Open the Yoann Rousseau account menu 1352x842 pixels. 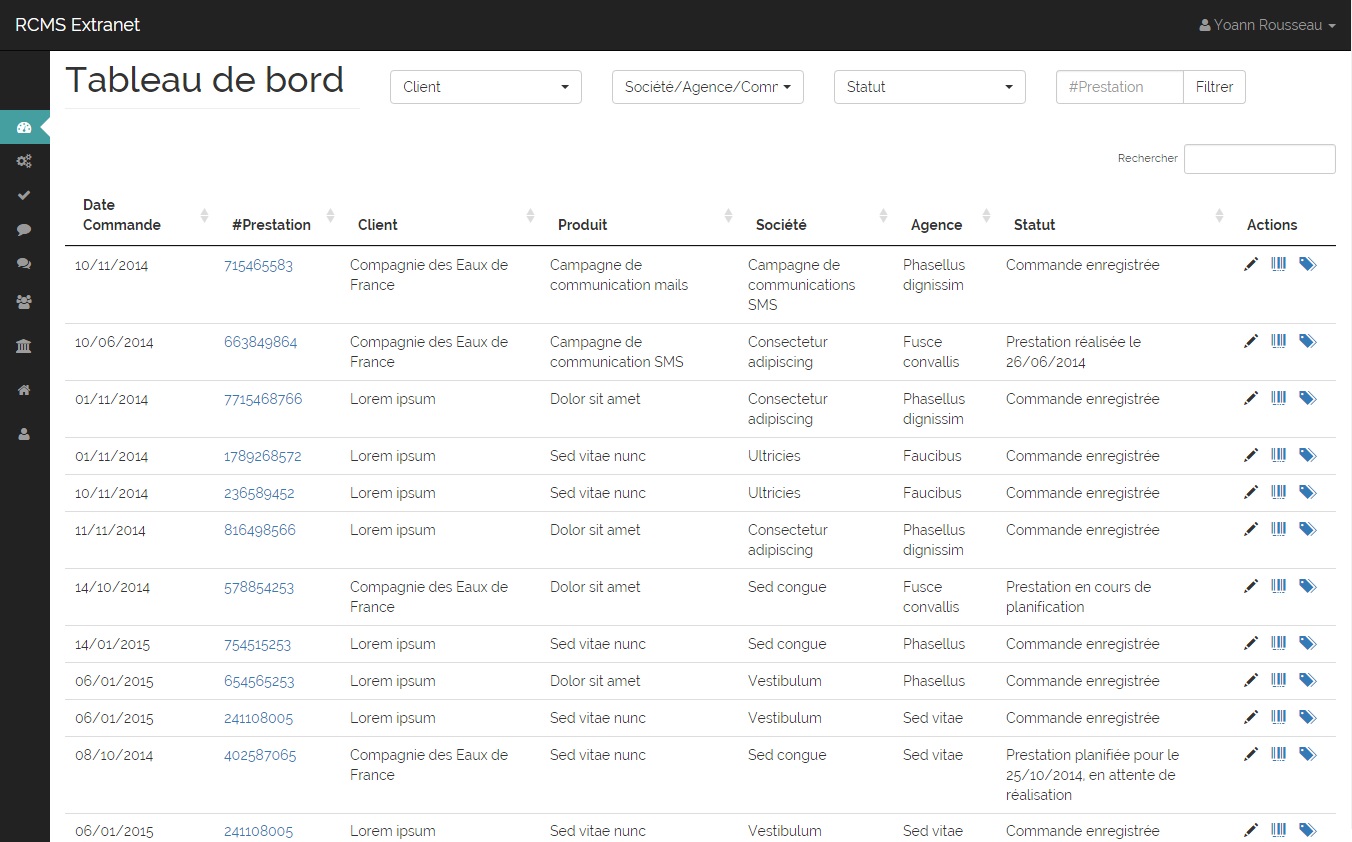[x=1266, y=24]
